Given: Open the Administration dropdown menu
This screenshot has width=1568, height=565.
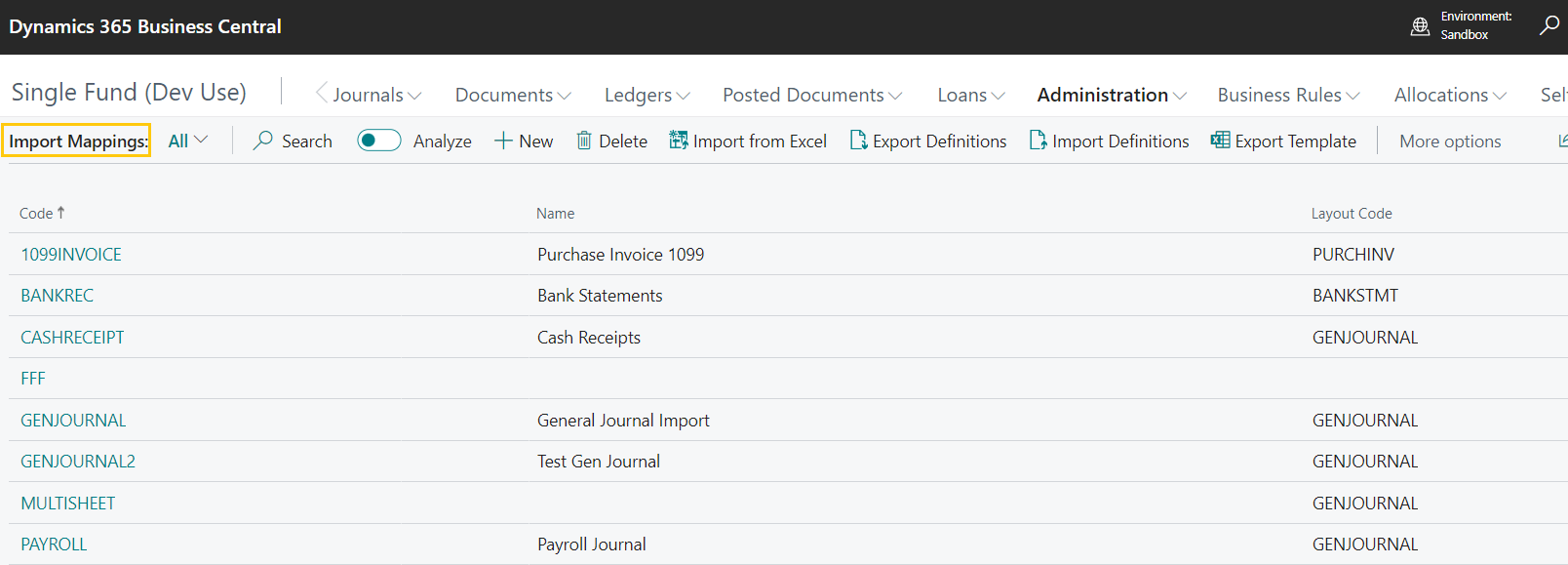Looking at the screenshot, I should [1112, 95].
